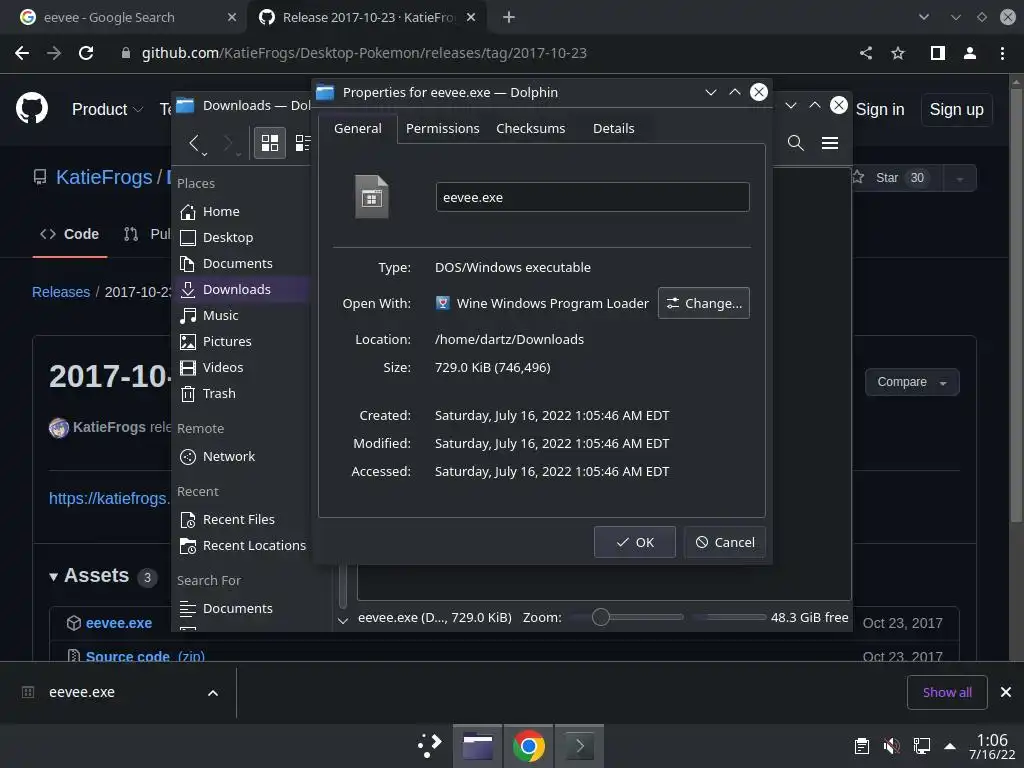Viewport: 1024px width, 768px height.
Task: Open the muted volume tray icon
Action: coord(891,745)
